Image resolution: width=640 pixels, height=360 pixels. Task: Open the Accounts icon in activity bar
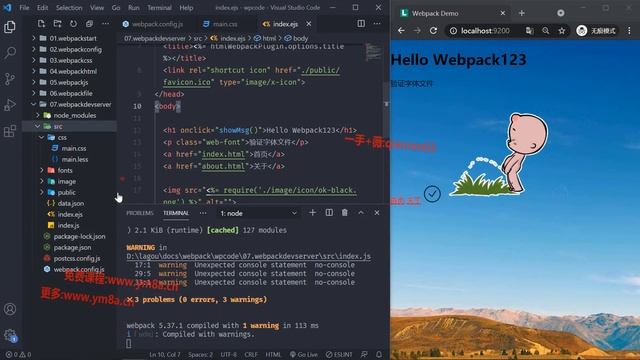click(10, 309)
